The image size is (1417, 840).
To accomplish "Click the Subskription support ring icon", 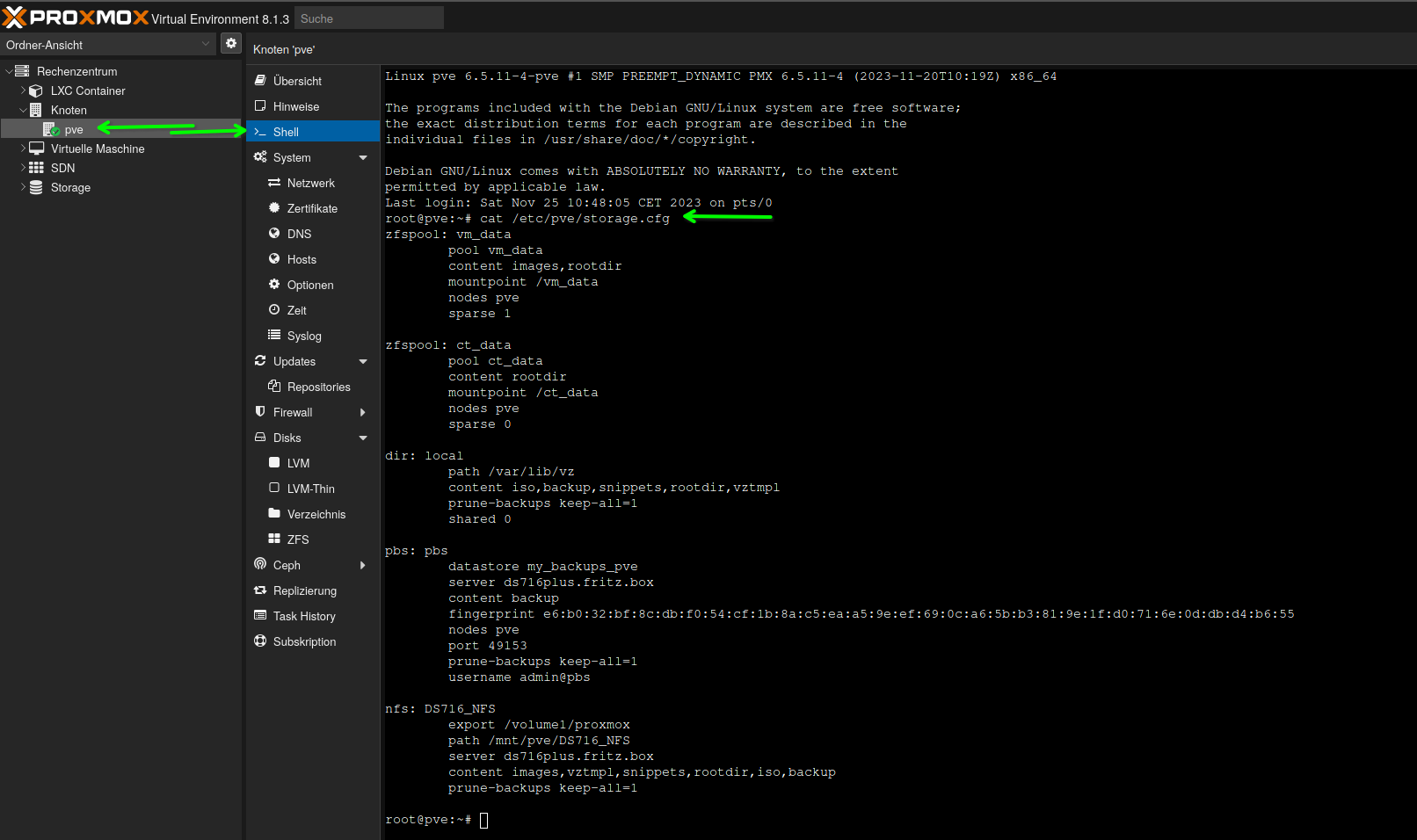I will point(260,641).
